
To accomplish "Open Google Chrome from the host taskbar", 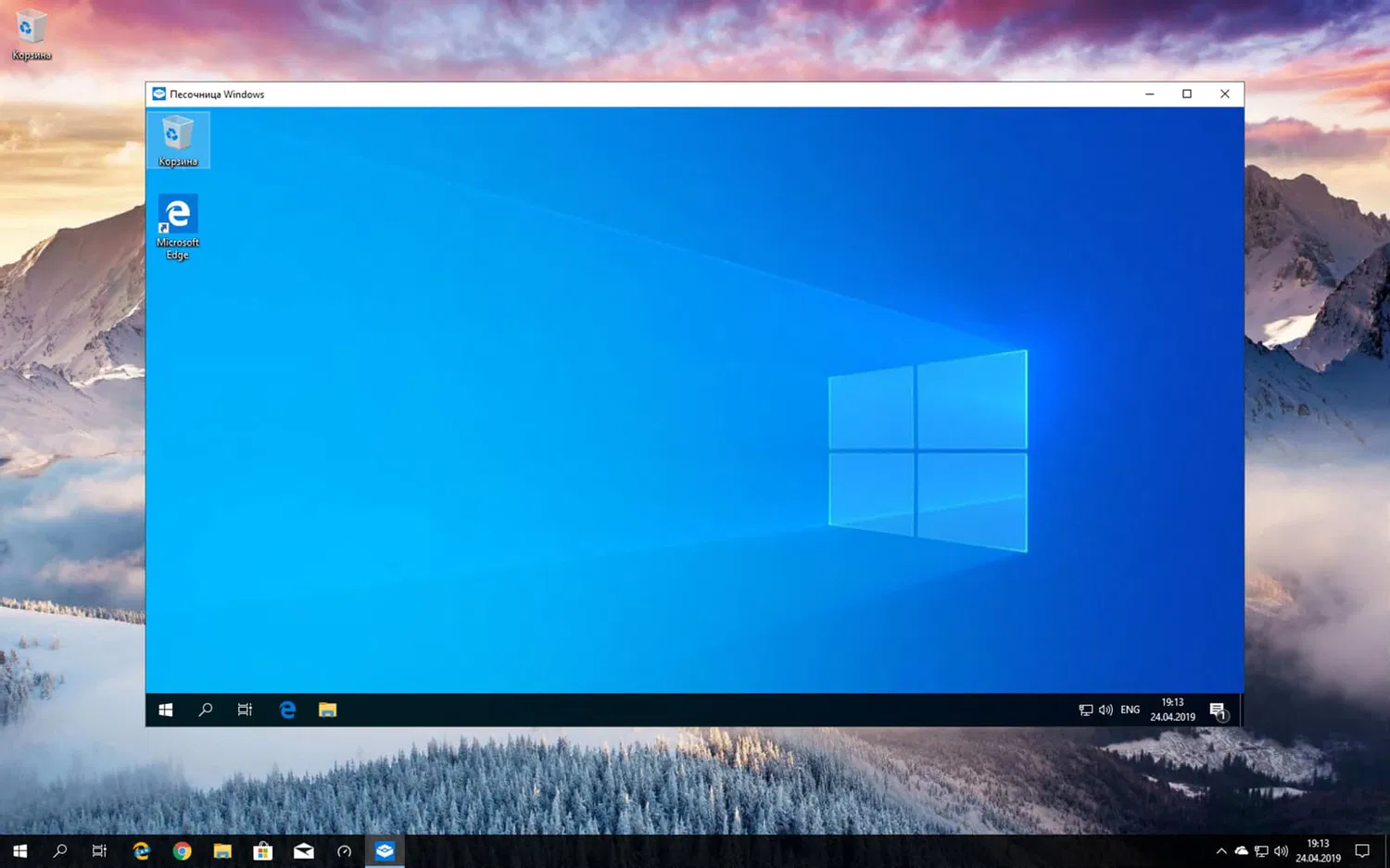I will [182, 850].
